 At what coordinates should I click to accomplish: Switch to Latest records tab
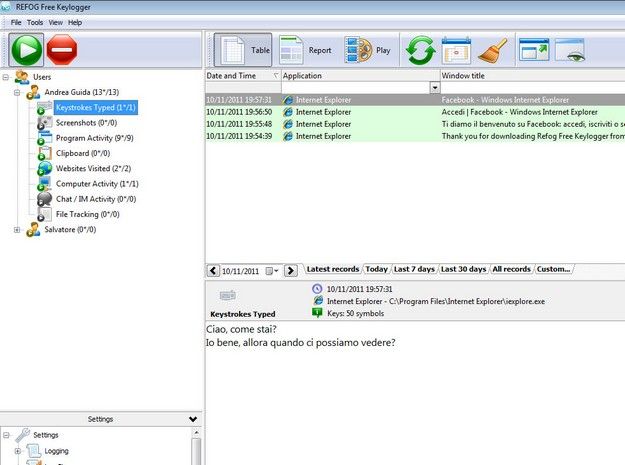click(x=333, y=269)
